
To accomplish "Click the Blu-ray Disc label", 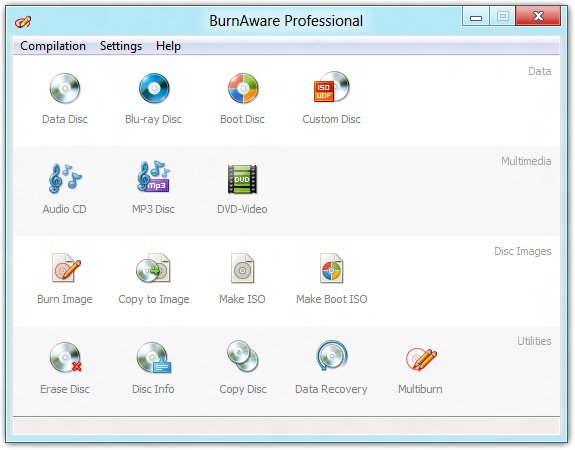I will [153, 119].
